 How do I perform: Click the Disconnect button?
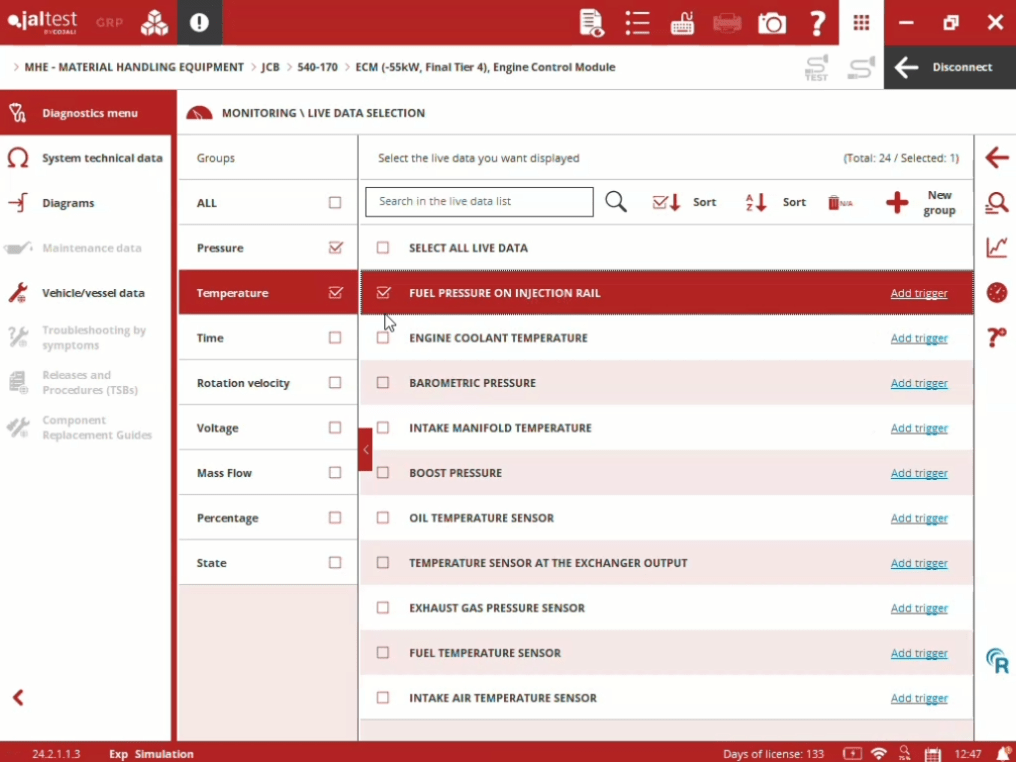click(x=949, y=67)
